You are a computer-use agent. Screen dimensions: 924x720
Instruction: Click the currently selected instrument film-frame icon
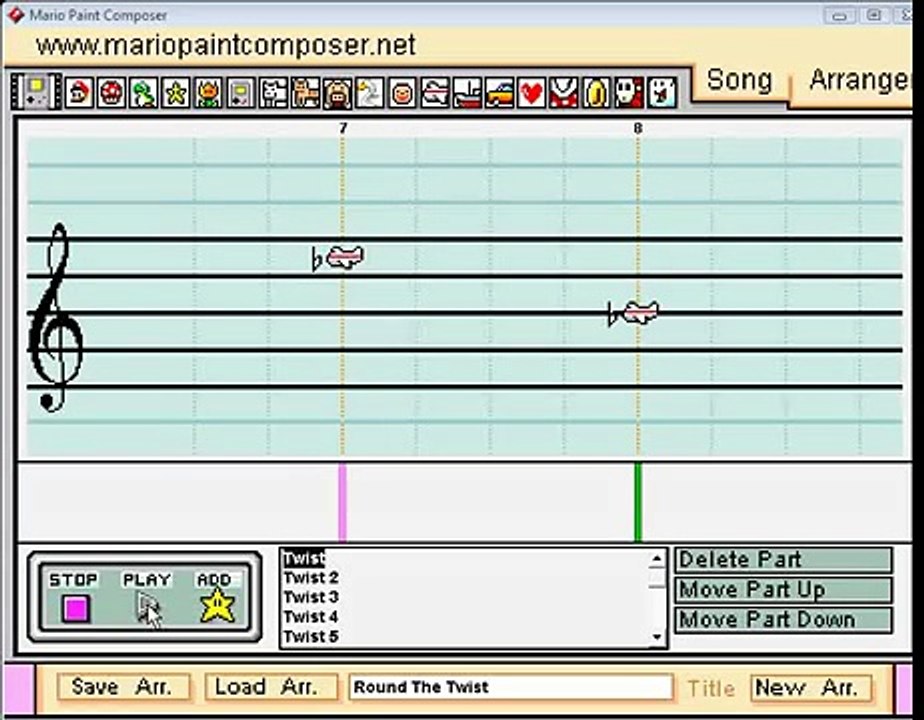(37, 91)
